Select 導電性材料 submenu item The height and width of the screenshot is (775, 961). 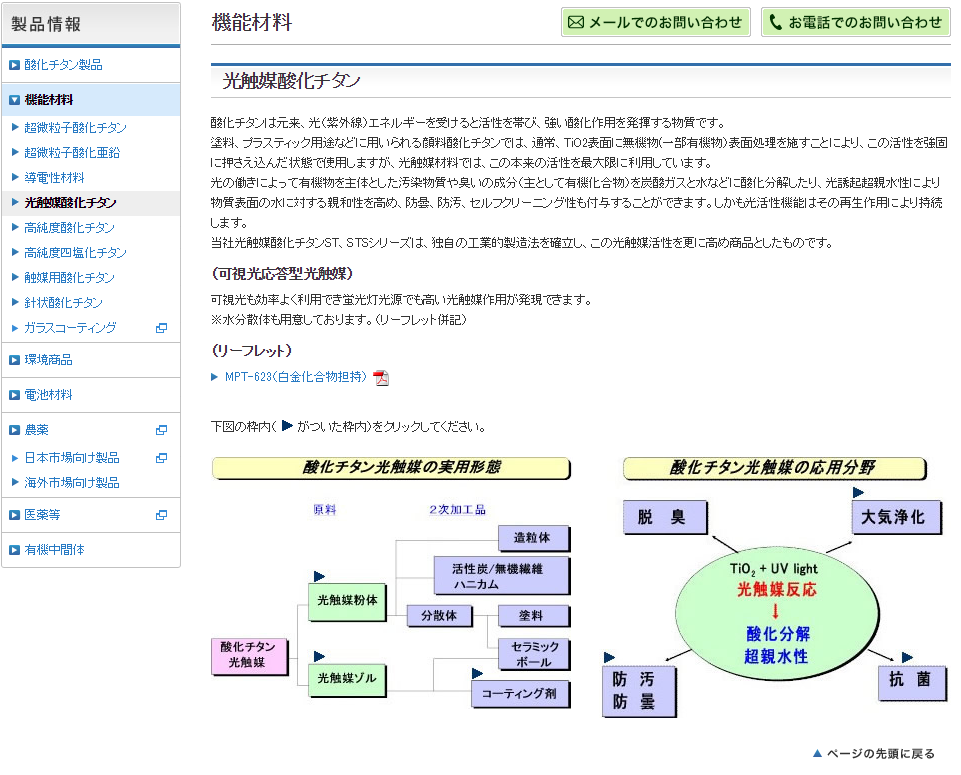pyautogui.click(x=55, y=178)
